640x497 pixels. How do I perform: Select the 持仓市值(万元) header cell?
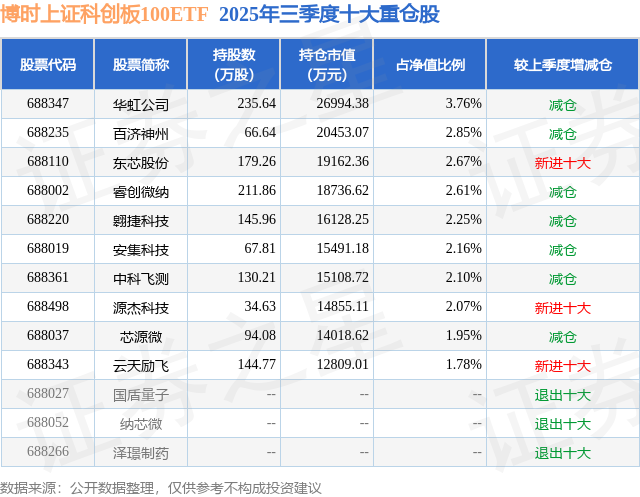[327, 64]
